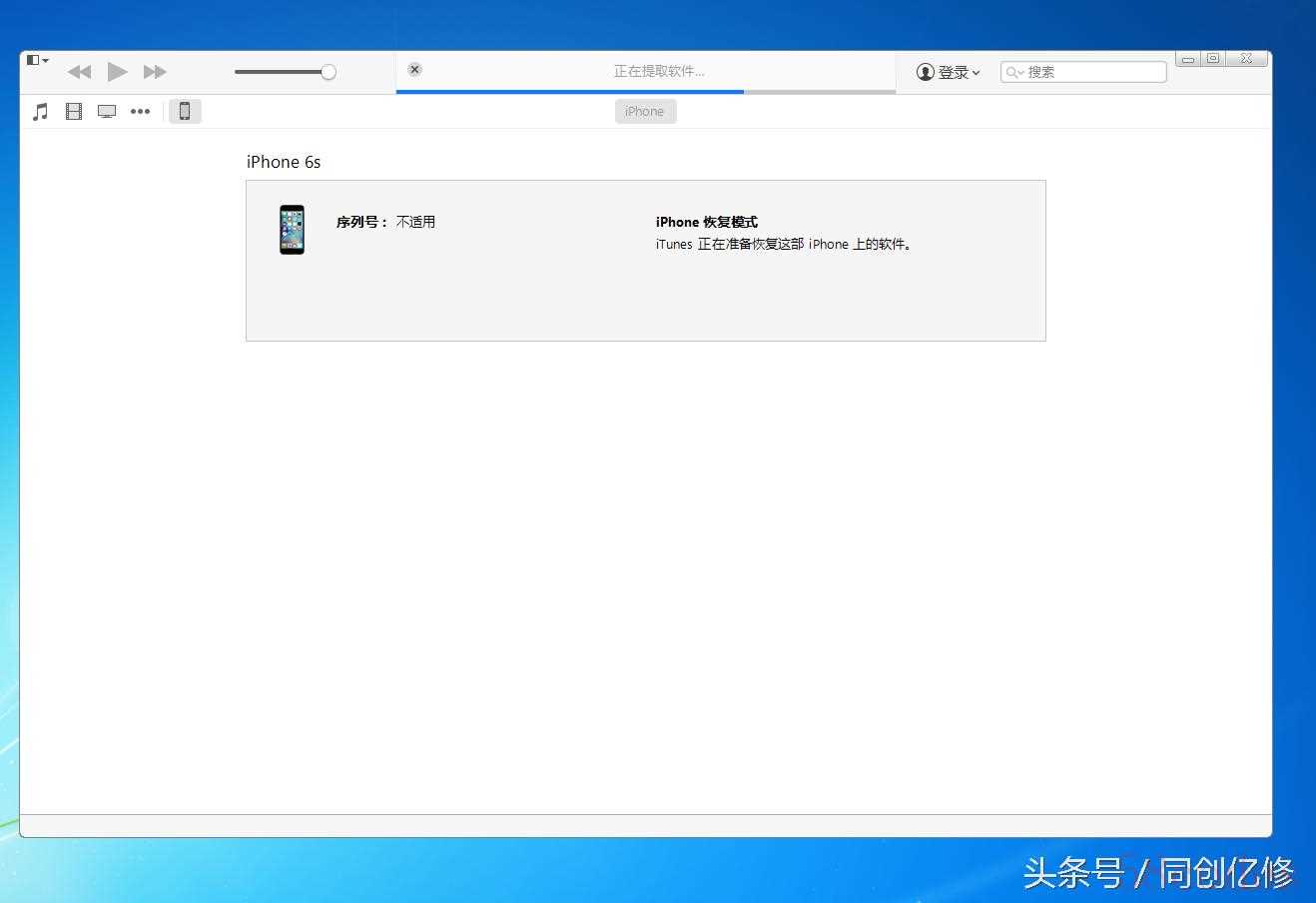Click the 序列号 serial number label
Viewport: 1316px width, 903px height.
(x=361, y=222)
